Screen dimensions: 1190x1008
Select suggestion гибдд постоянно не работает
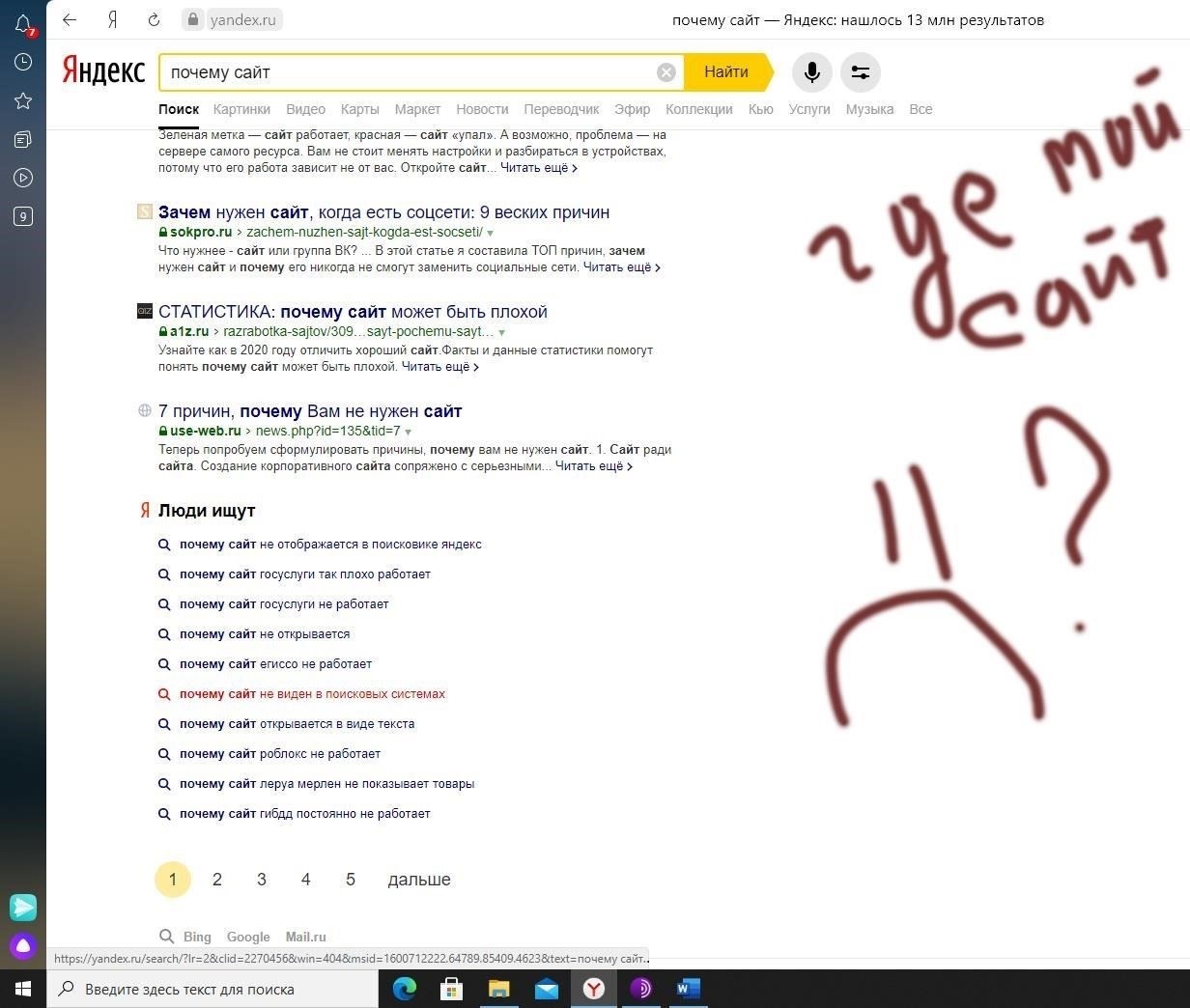(305, 814)
